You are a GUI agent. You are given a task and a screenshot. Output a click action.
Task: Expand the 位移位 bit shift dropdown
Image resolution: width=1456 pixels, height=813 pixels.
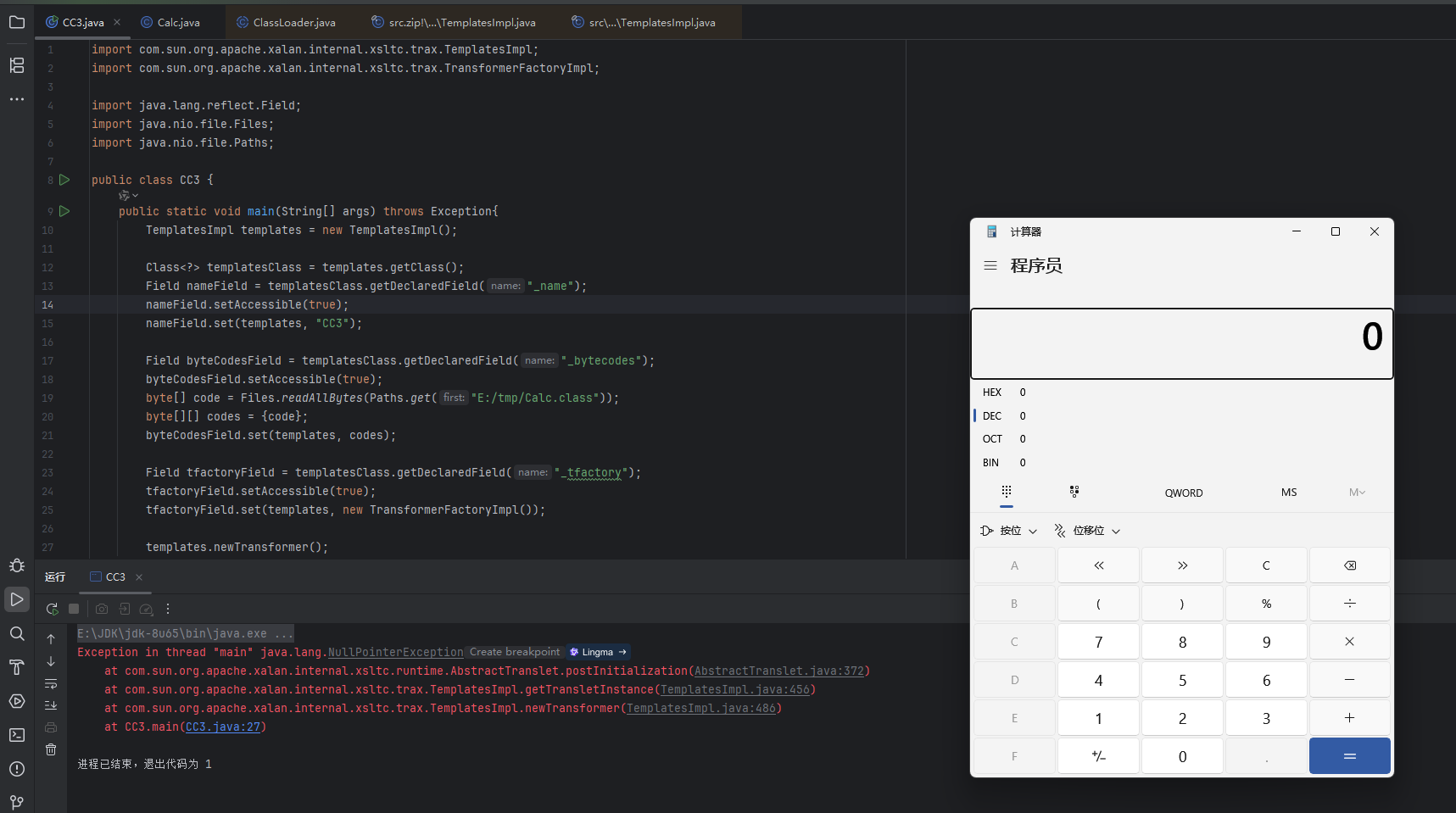(x=1087, y=531)
